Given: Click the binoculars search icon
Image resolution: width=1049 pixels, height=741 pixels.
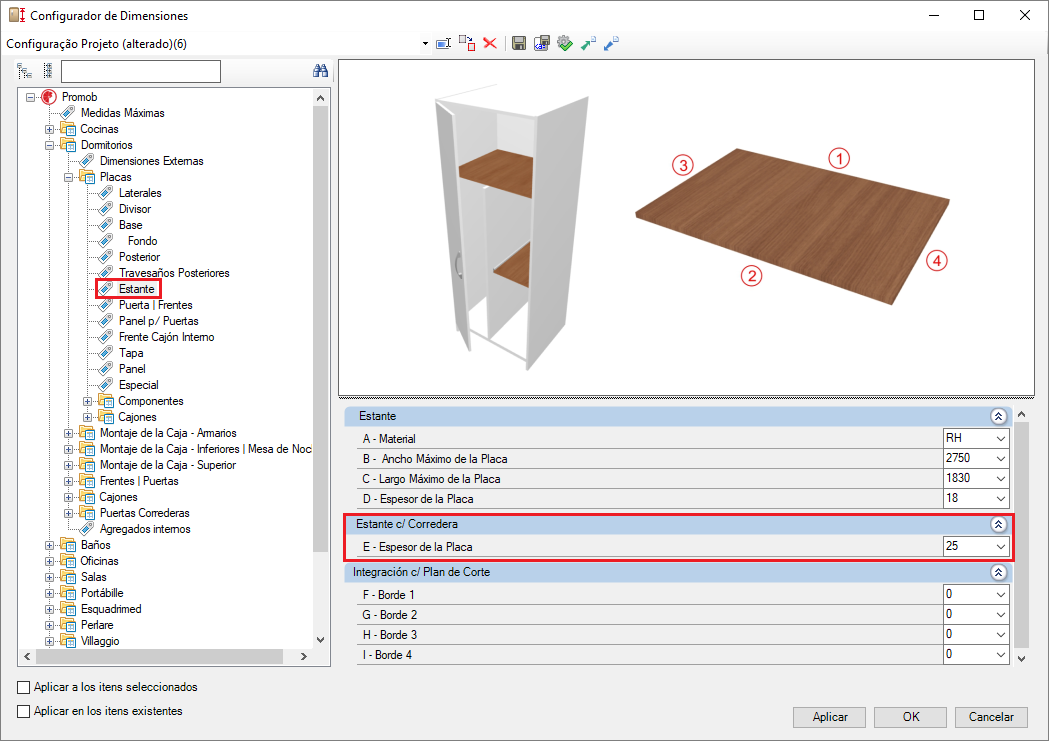Looking at the screenshot, I should 320,70.
